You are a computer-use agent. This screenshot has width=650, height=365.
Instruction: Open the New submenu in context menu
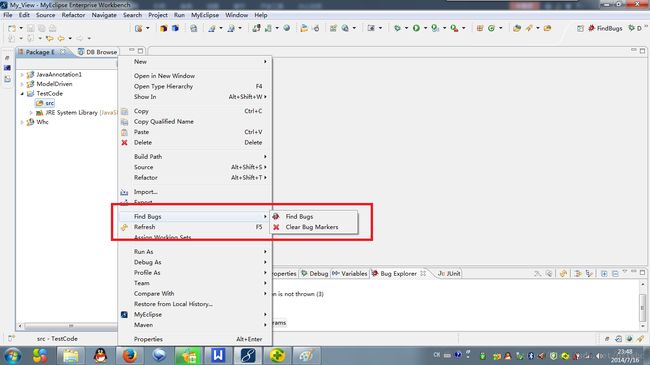[195, 61]
